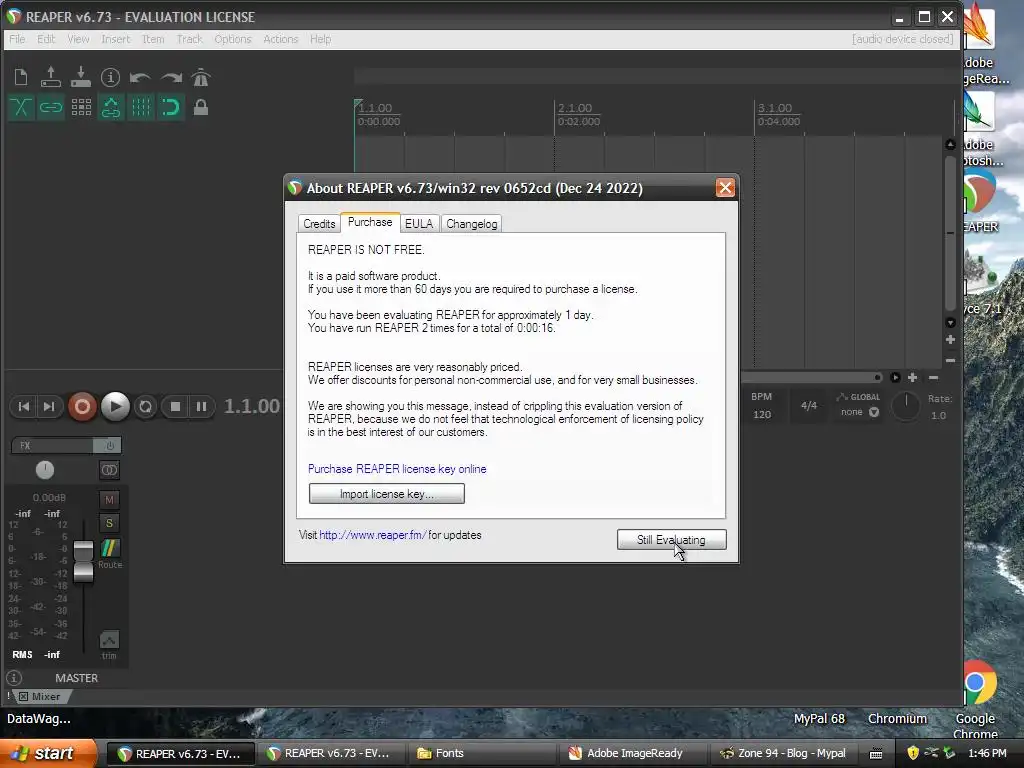Mute the master track M button
Screen dimensions: 1024x768
pyautogui.click(x=109, y=500)
